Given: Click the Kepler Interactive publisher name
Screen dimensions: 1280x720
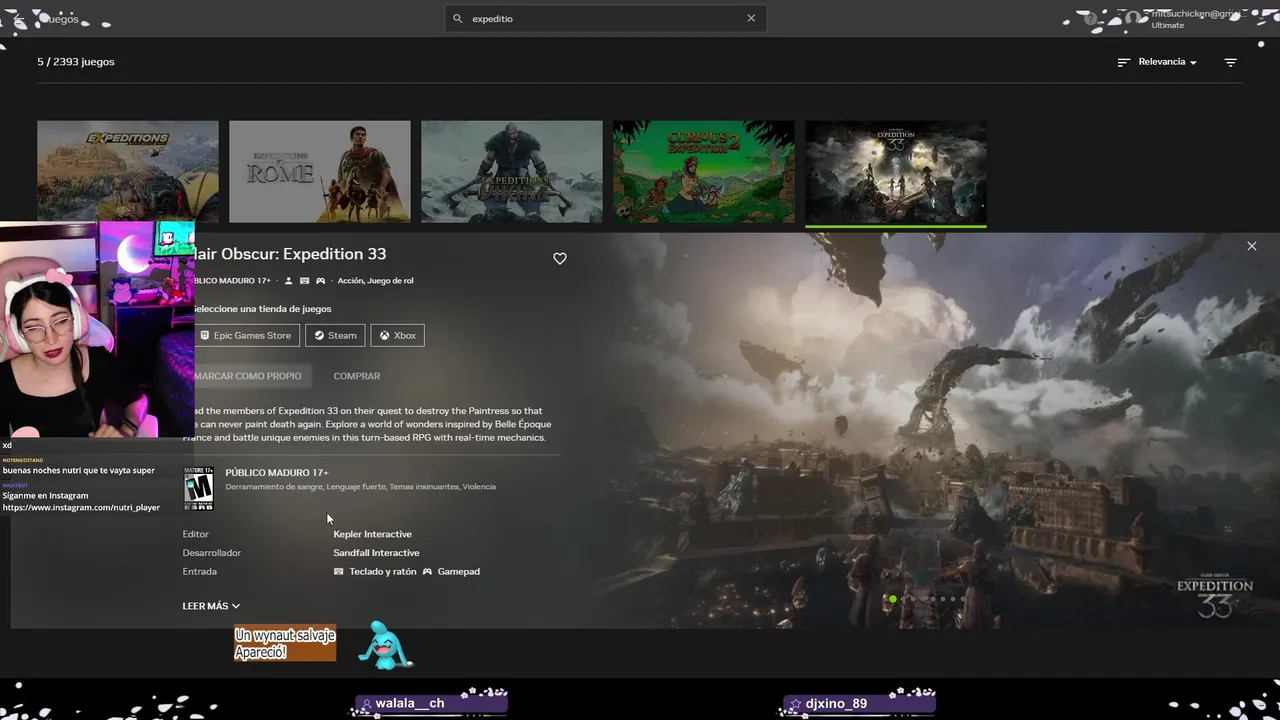Looking at the screenshot, I should [372, 534].
